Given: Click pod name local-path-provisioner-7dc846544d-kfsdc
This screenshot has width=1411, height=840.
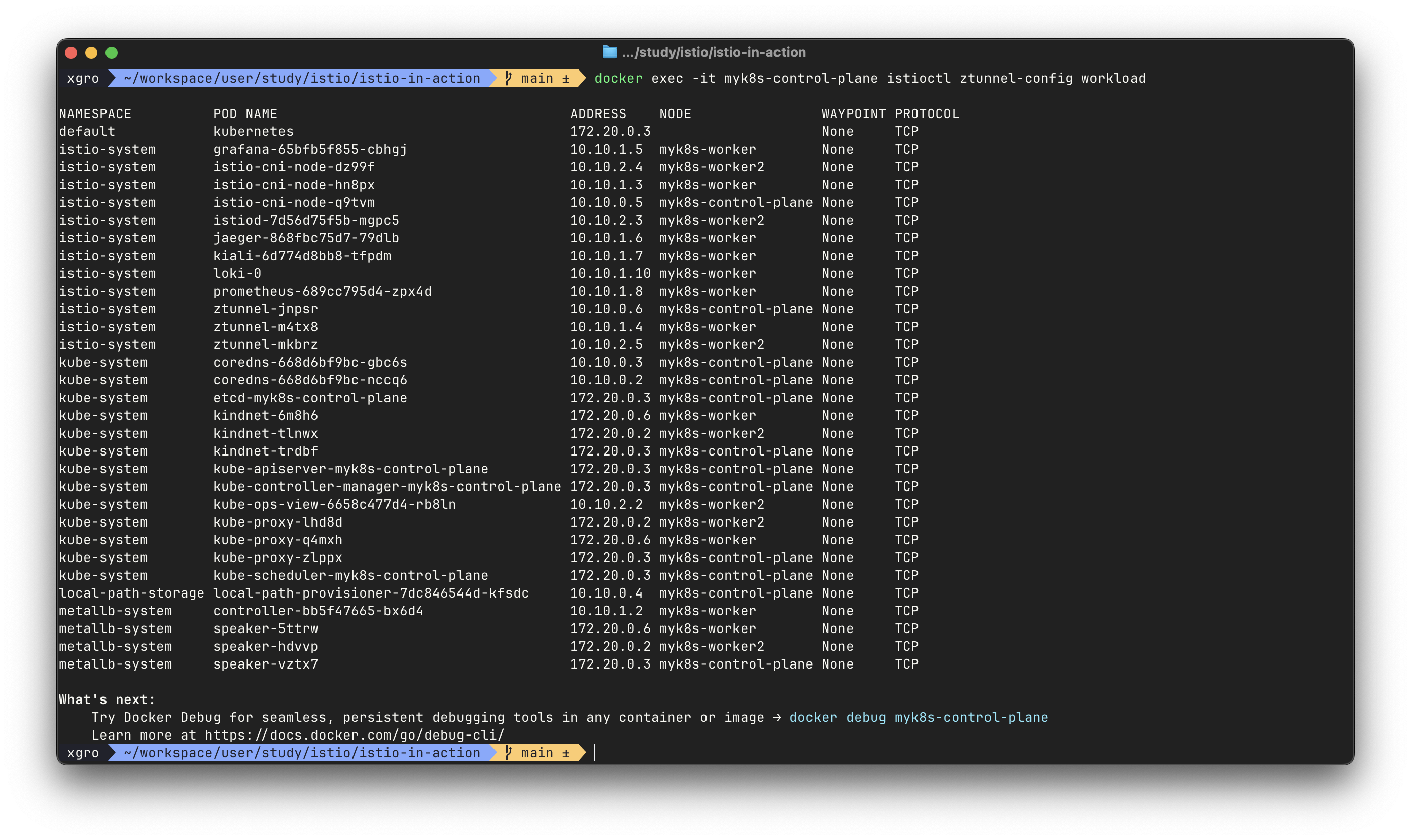Looking at the screenshot, I should [371, 593].
